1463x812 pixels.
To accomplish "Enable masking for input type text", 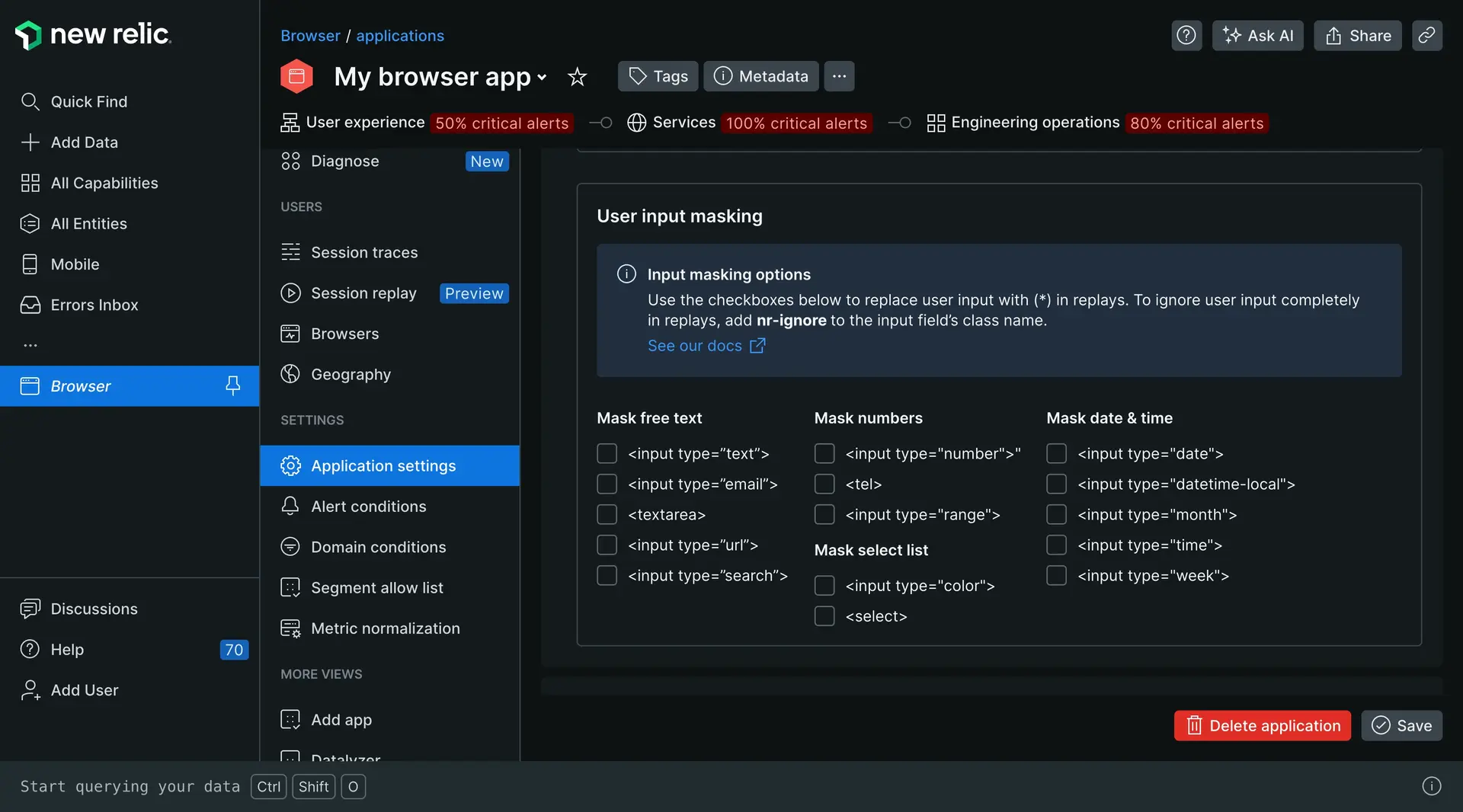I will pos(607,453).
